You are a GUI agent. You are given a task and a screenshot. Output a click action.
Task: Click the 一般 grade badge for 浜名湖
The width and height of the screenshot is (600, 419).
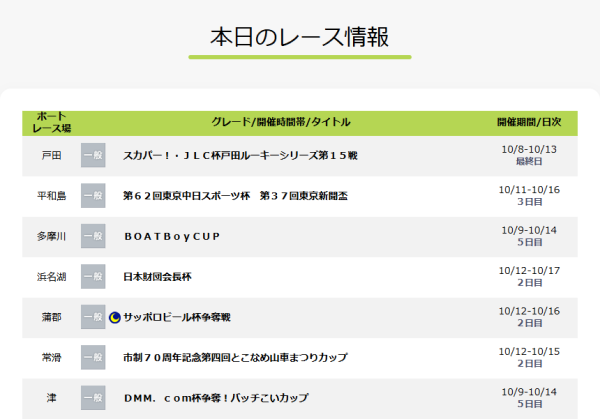pyautogui.click(x=92, y=277)
